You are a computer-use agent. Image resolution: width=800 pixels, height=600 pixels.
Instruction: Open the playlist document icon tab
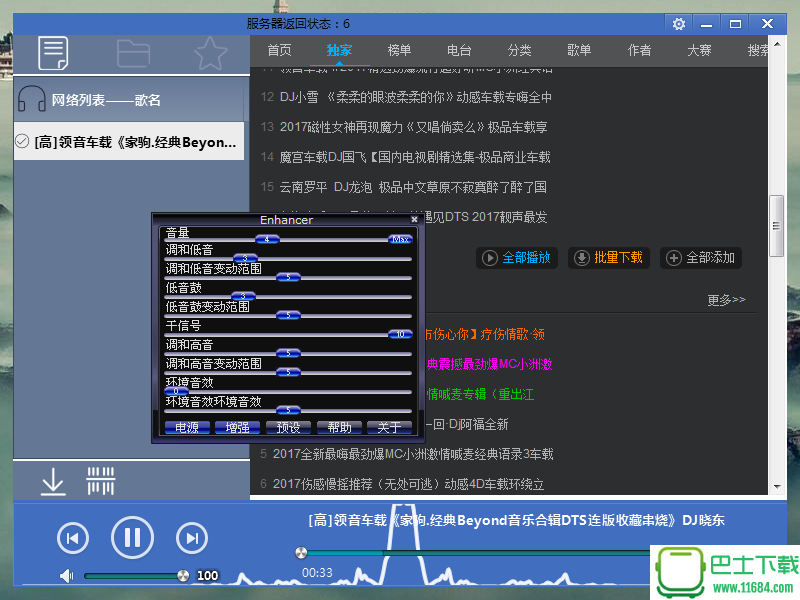pos(53,53)
